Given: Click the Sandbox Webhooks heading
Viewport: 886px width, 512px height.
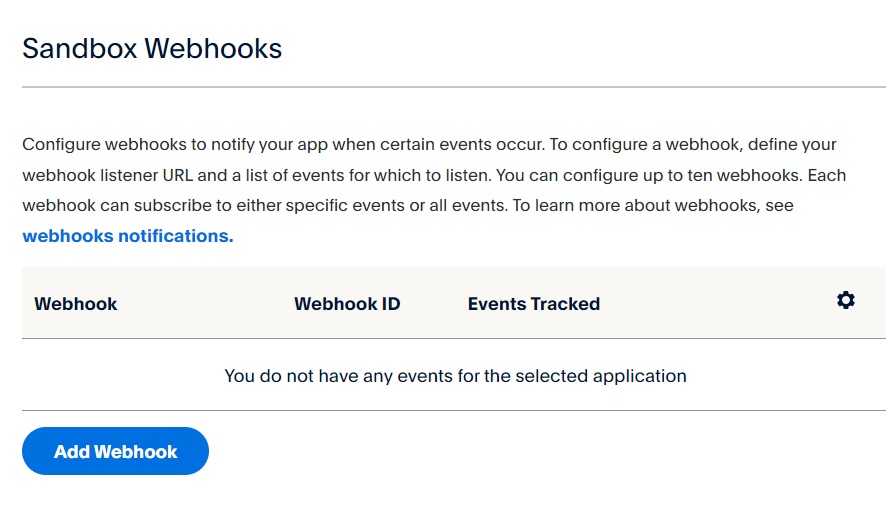Looking at the screenshot, I should coord(152,48).
